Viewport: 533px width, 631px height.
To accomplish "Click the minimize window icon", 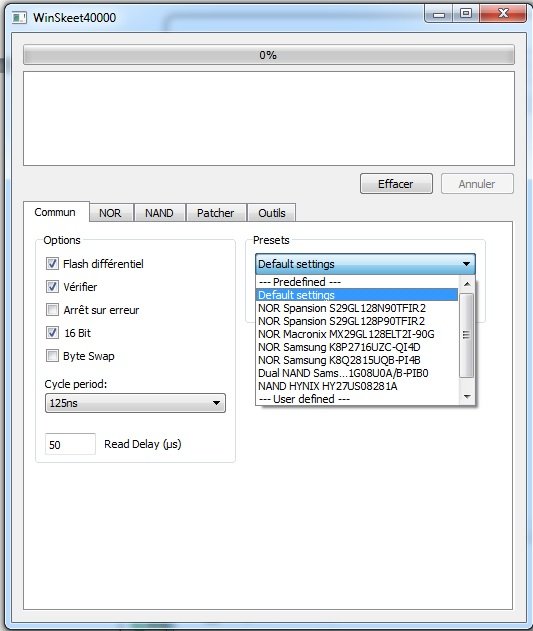I will (439, 14).
